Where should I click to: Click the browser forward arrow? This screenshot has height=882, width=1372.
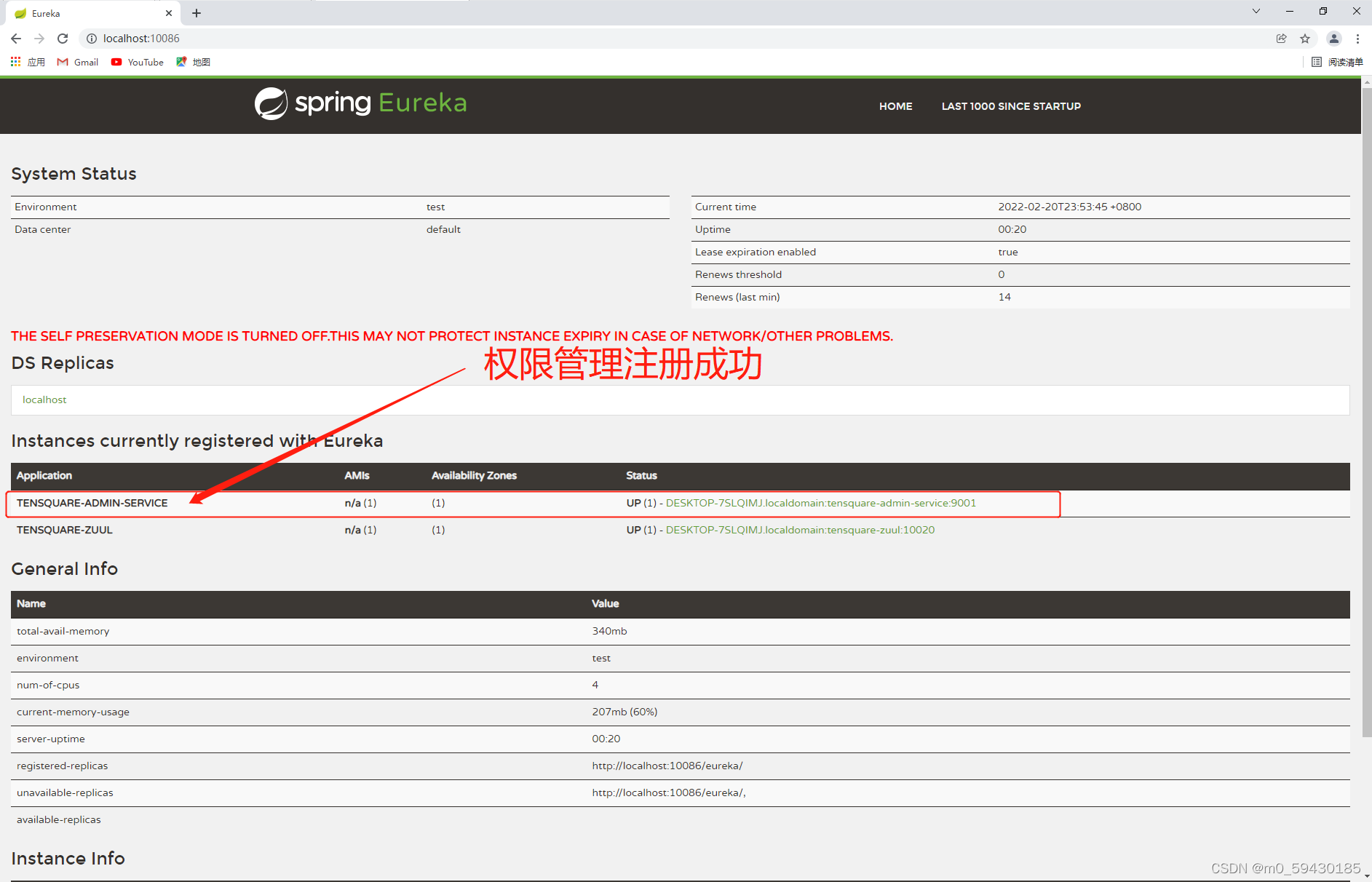point(39,39)
